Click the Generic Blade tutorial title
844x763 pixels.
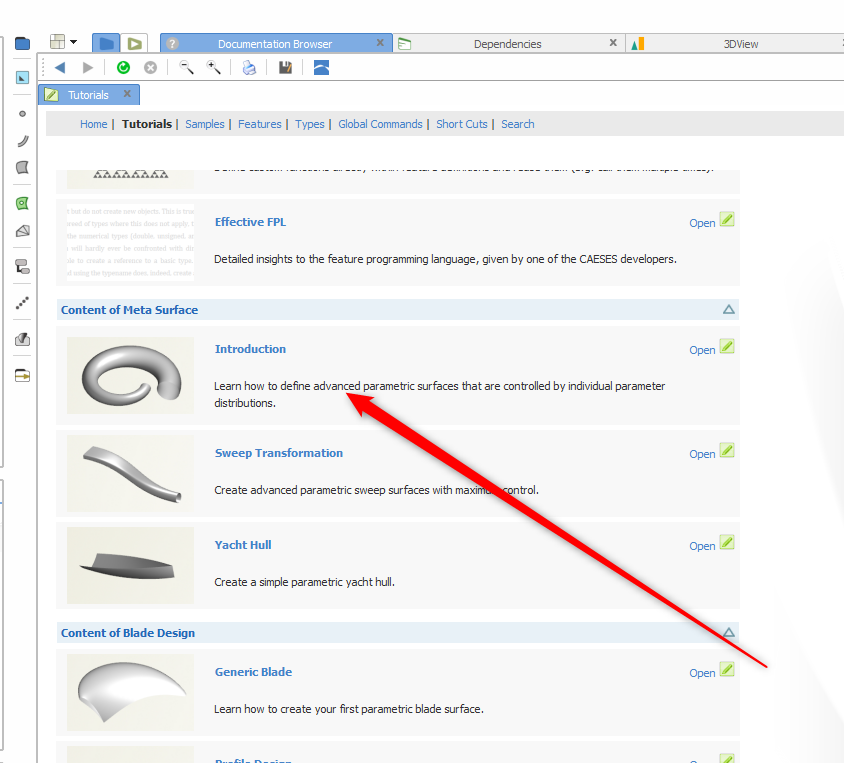254,672
